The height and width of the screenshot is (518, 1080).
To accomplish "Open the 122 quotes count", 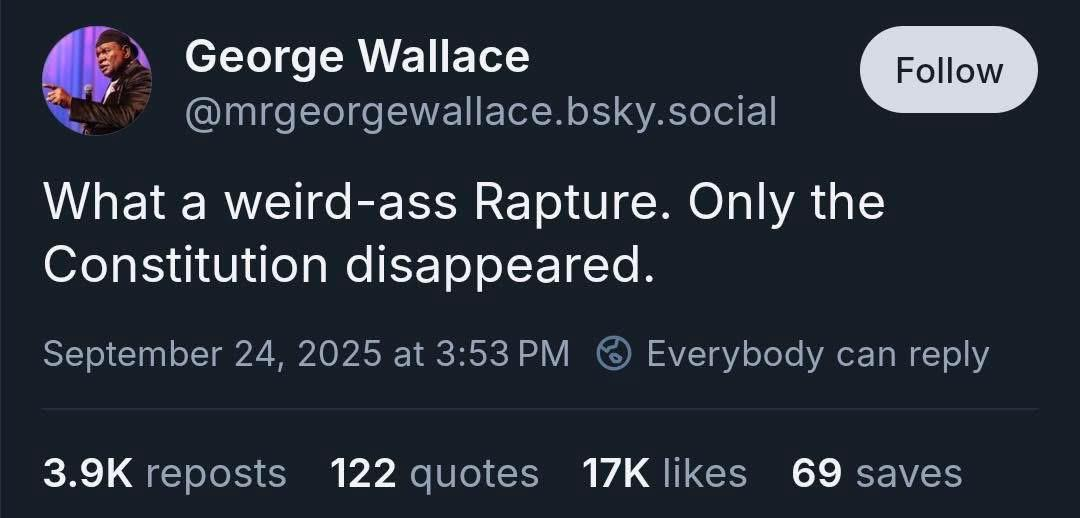I will point(363,472).
